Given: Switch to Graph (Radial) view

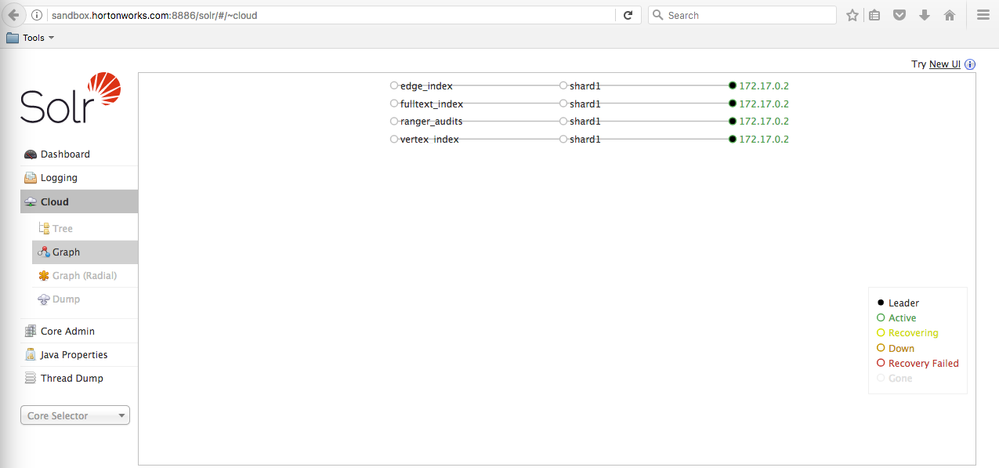Looking at the screenshot, I should (85, 276).
